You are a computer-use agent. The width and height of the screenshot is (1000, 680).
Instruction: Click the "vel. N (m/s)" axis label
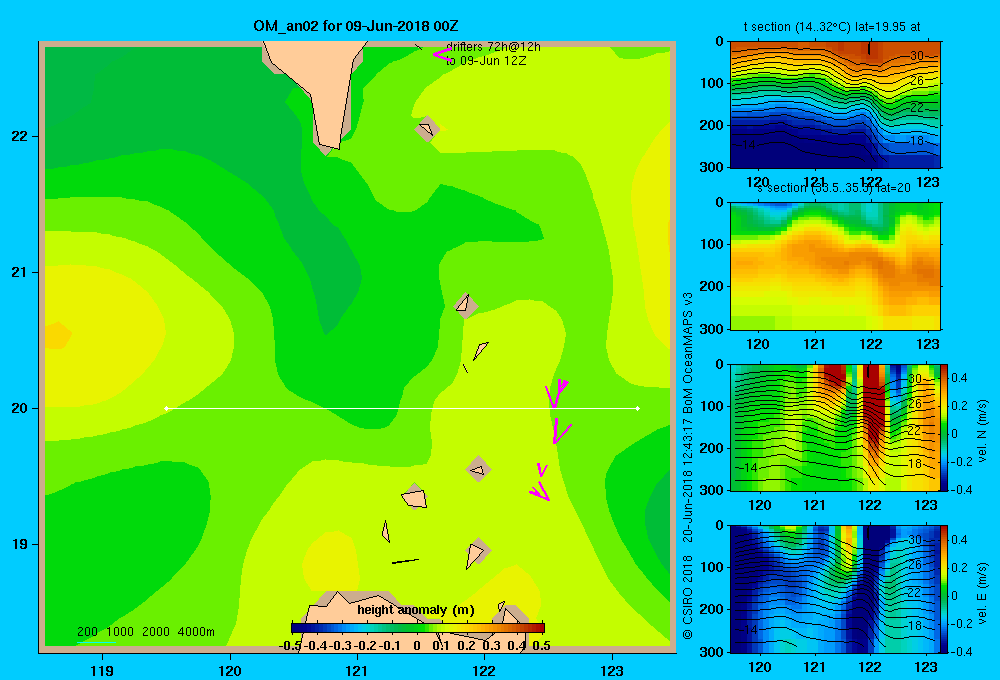pos(982,431)
